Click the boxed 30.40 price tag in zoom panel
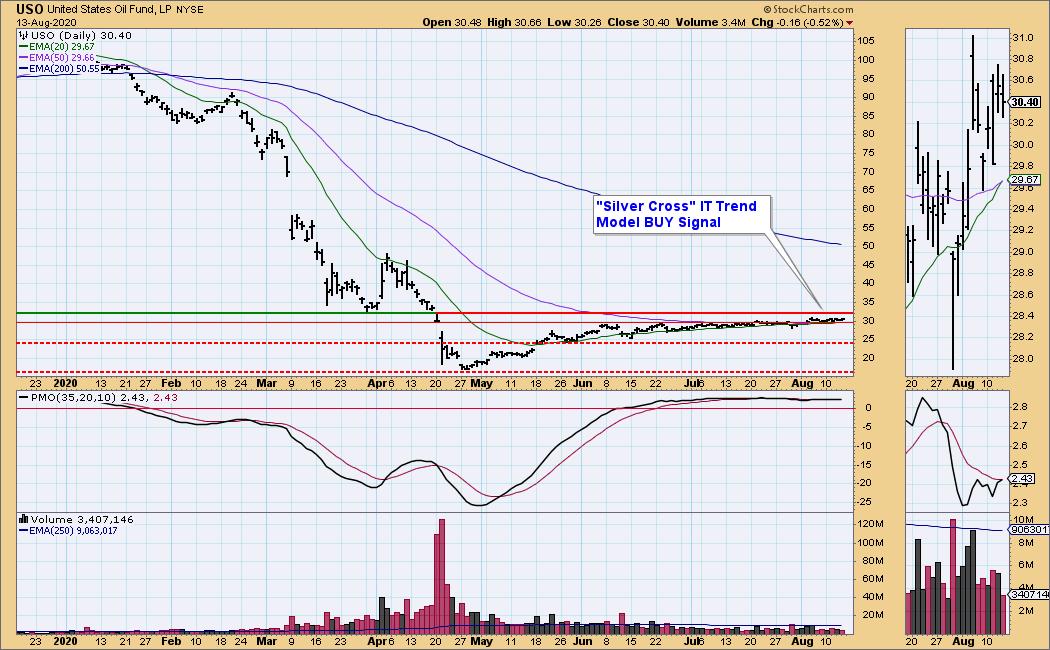This screenshot has width=1050, height=650. pos(1025,102)
